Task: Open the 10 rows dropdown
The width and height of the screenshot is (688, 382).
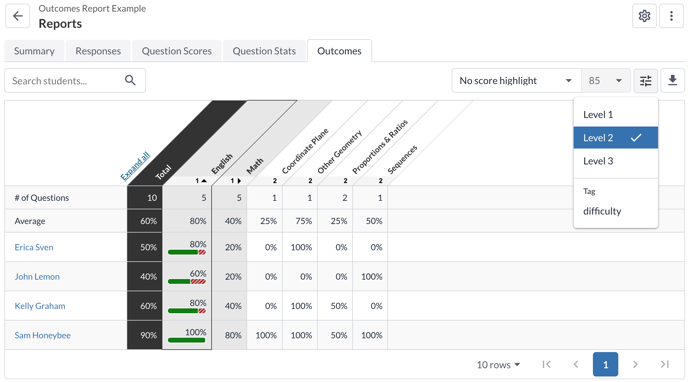Action: (498, 364)
